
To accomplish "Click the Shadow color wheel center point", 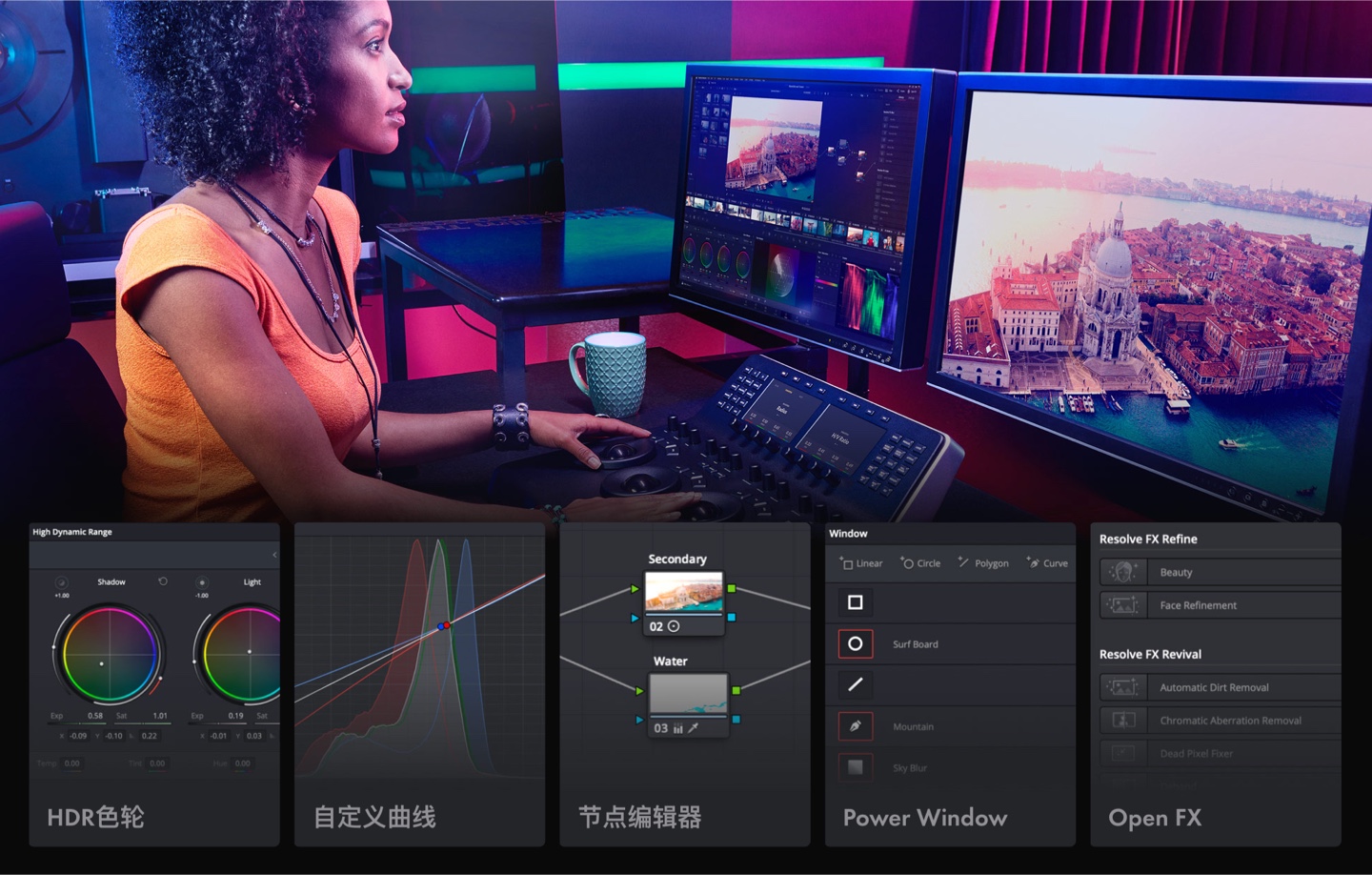I will [102, 663].
